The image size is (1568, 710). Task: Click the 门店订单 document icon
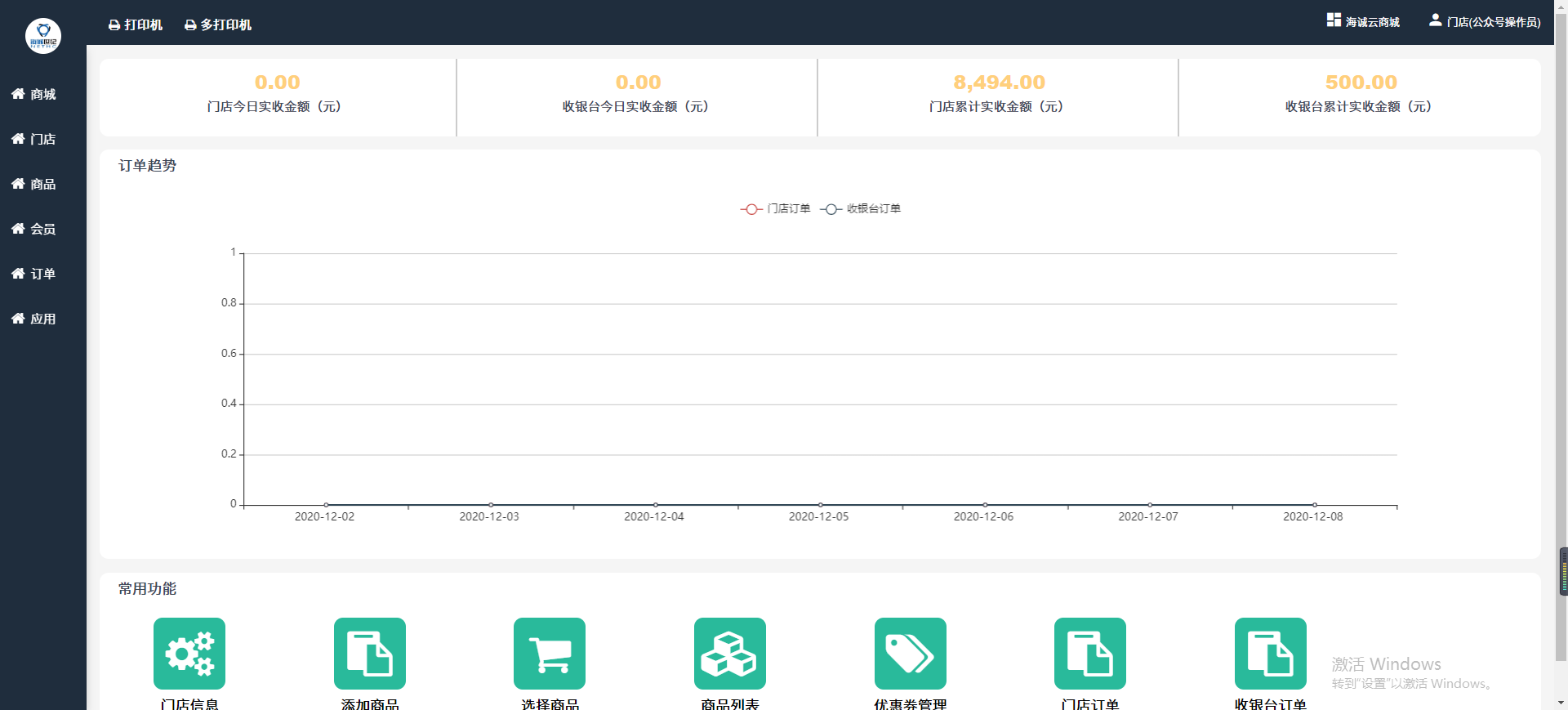[x=1090, y=654]
